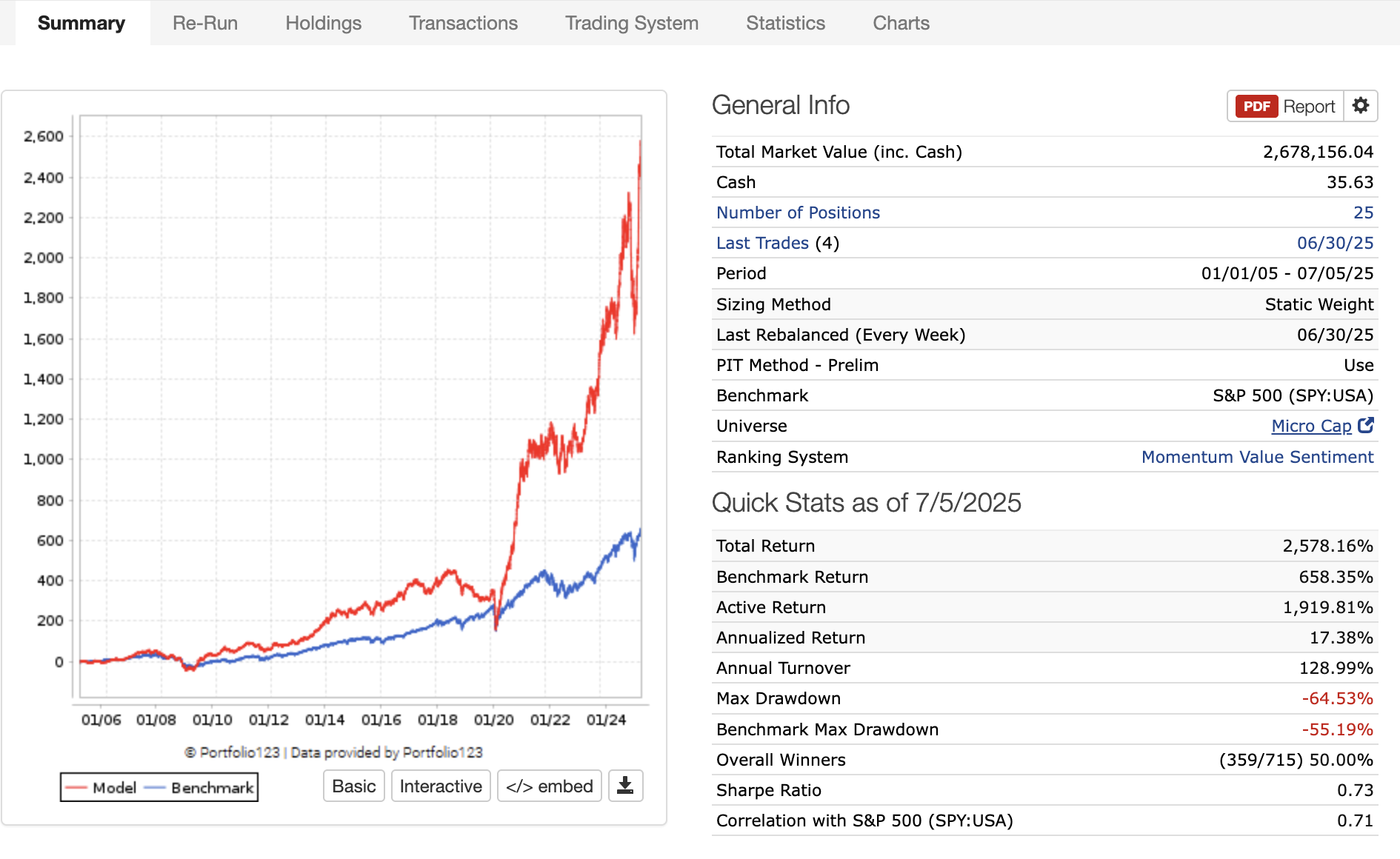Click the chart download icon

[625, 786]
